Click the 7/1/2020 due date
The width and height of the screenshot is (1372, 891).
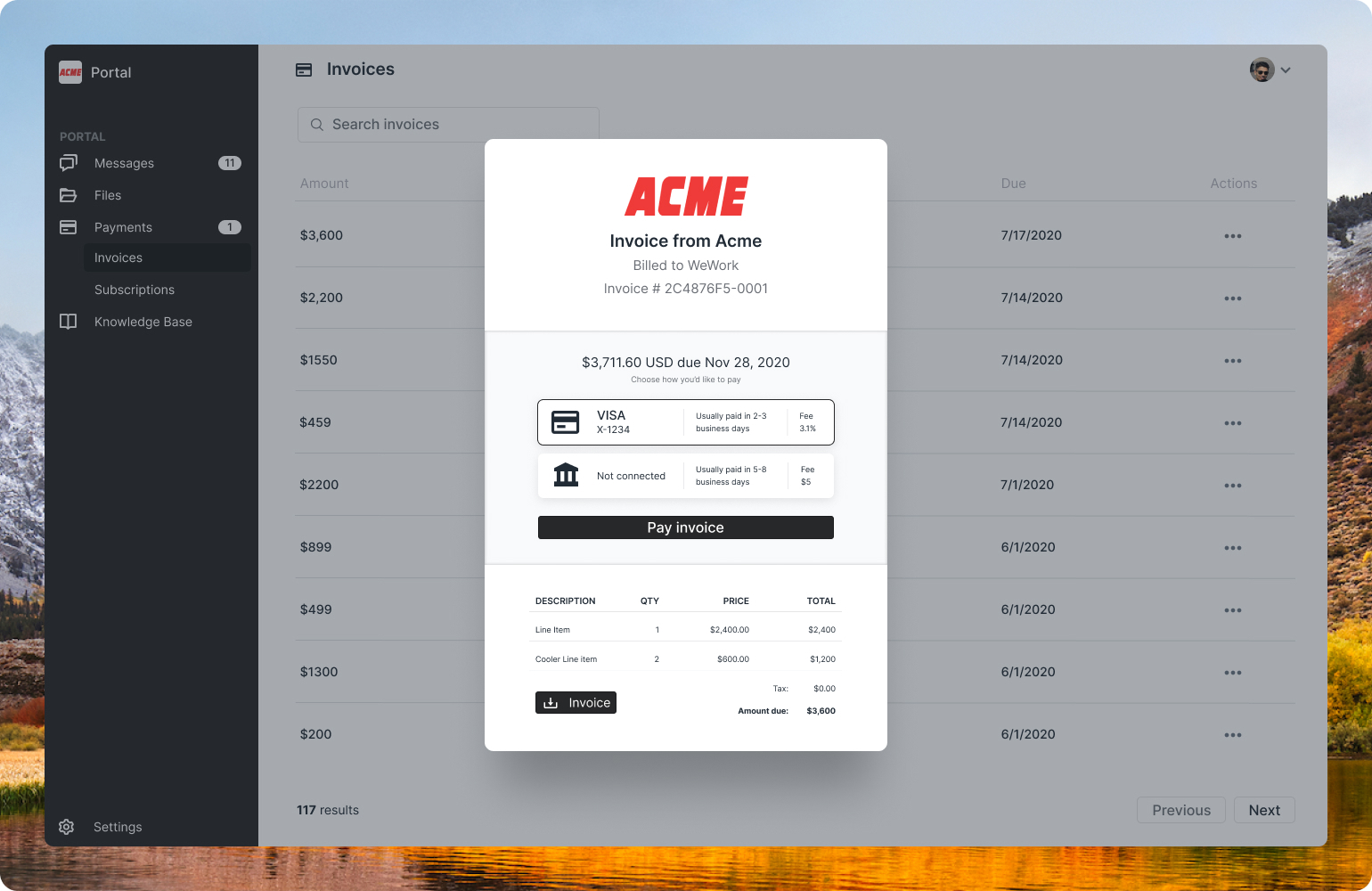tap(1027, 485)
